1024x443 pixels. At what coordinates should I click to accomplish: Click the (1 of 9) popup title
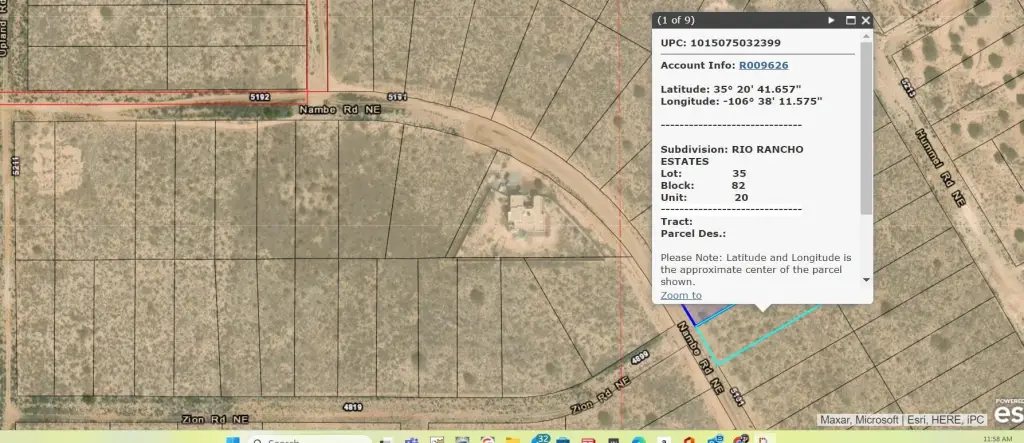point(676,20)
